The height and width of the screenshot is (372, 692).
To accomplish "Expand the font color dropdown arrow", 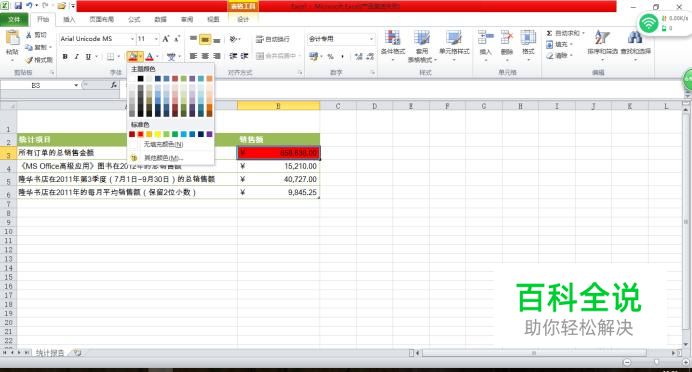I will click(x=158, y=56).
